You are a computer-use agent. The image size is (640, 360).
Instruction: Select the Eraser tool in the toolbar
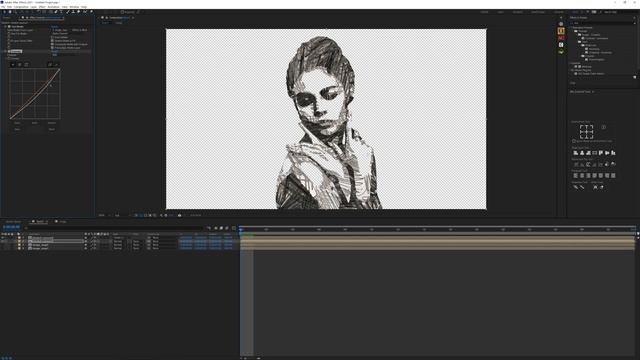tap(78, 12)
